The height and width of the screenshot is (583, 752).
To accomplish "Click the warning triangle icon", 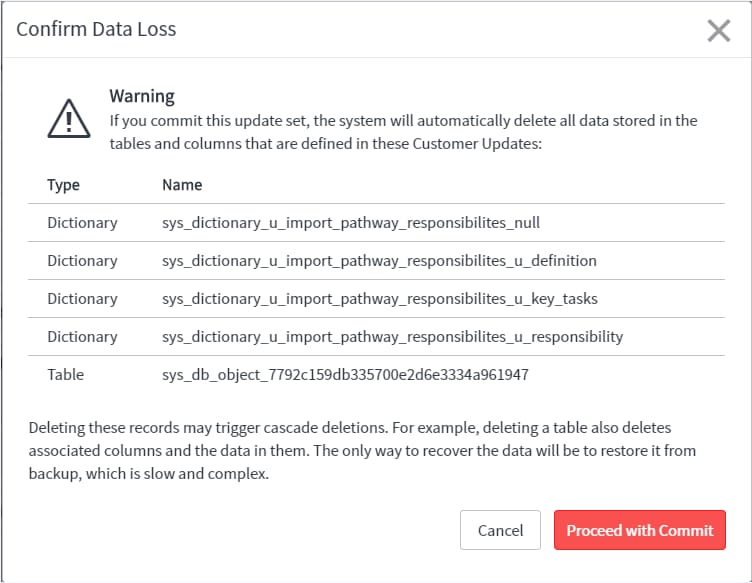I will tap(69, 119).
